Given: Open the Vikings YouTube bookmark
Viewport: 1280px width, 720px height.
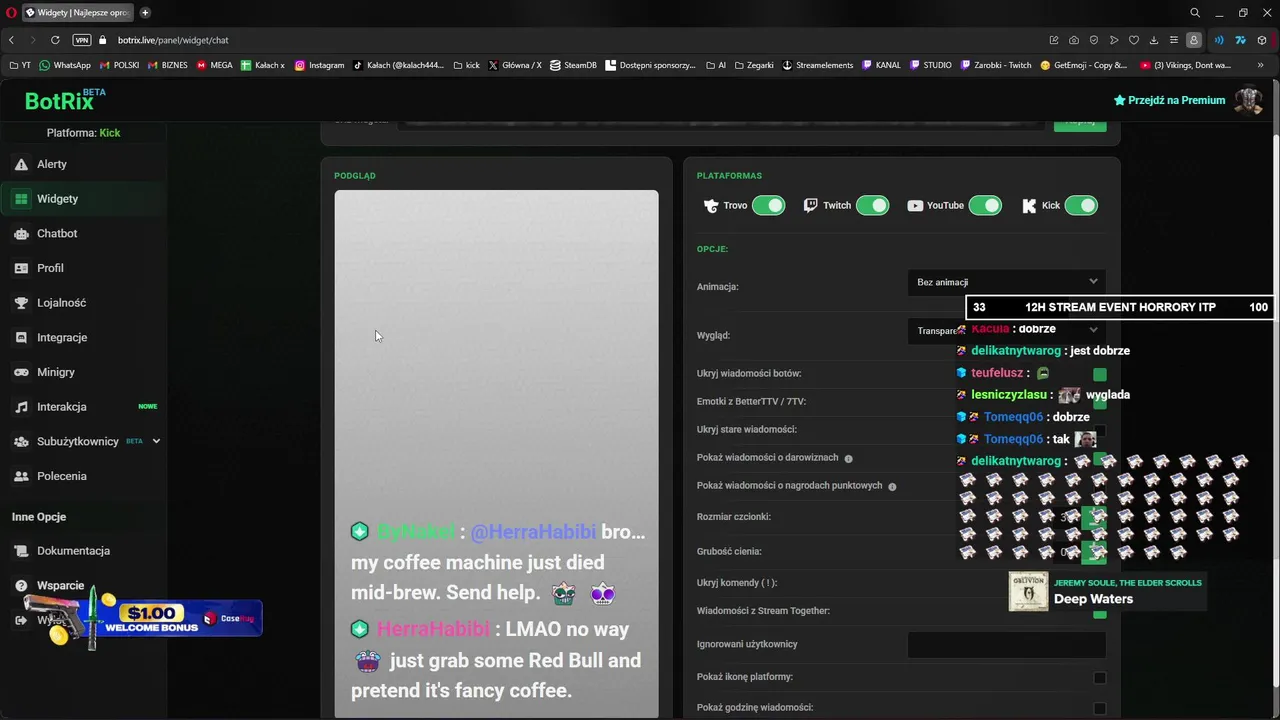Looking at the screenshot, I should coord(1185,65).
